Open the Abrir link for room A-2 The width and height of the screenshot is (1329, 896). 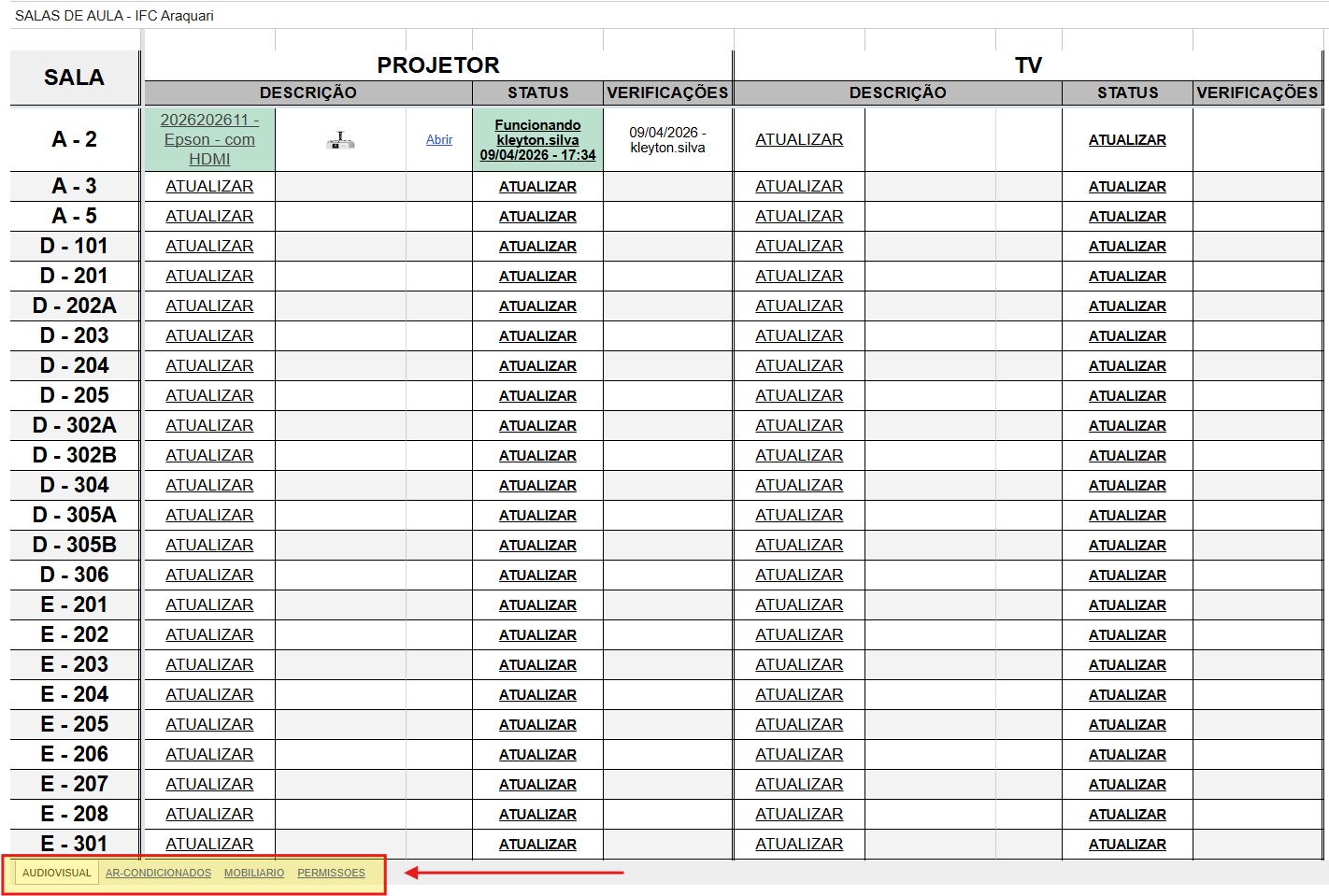[439, 139]
